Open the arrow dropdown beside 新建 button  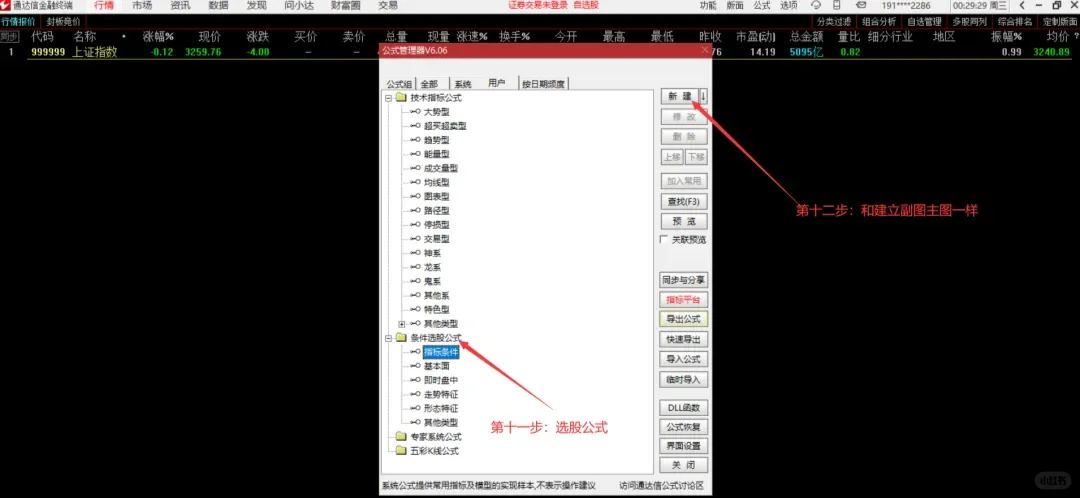pos(703,96)
